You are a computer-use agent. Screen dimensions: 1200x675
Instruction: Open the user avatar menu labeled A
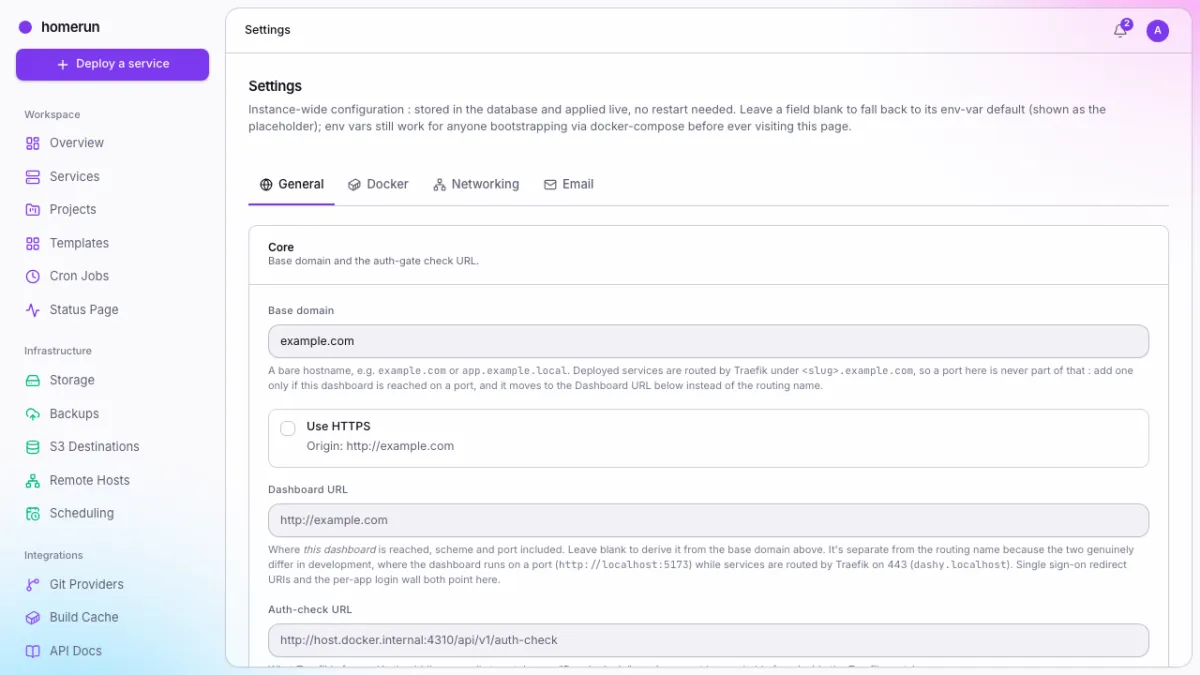1157,31
